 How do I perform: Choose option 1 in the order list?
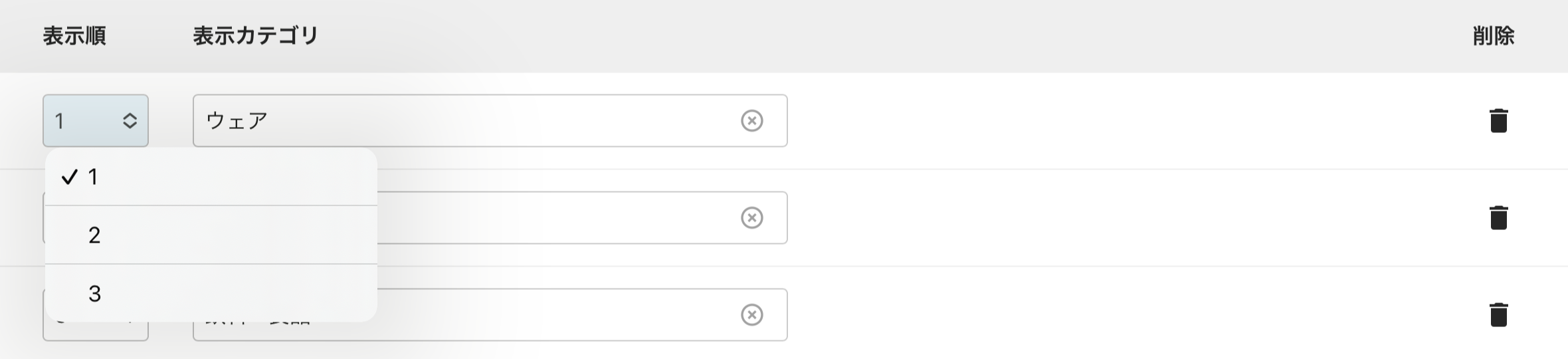pyautogui.click(x=211, y=177)
